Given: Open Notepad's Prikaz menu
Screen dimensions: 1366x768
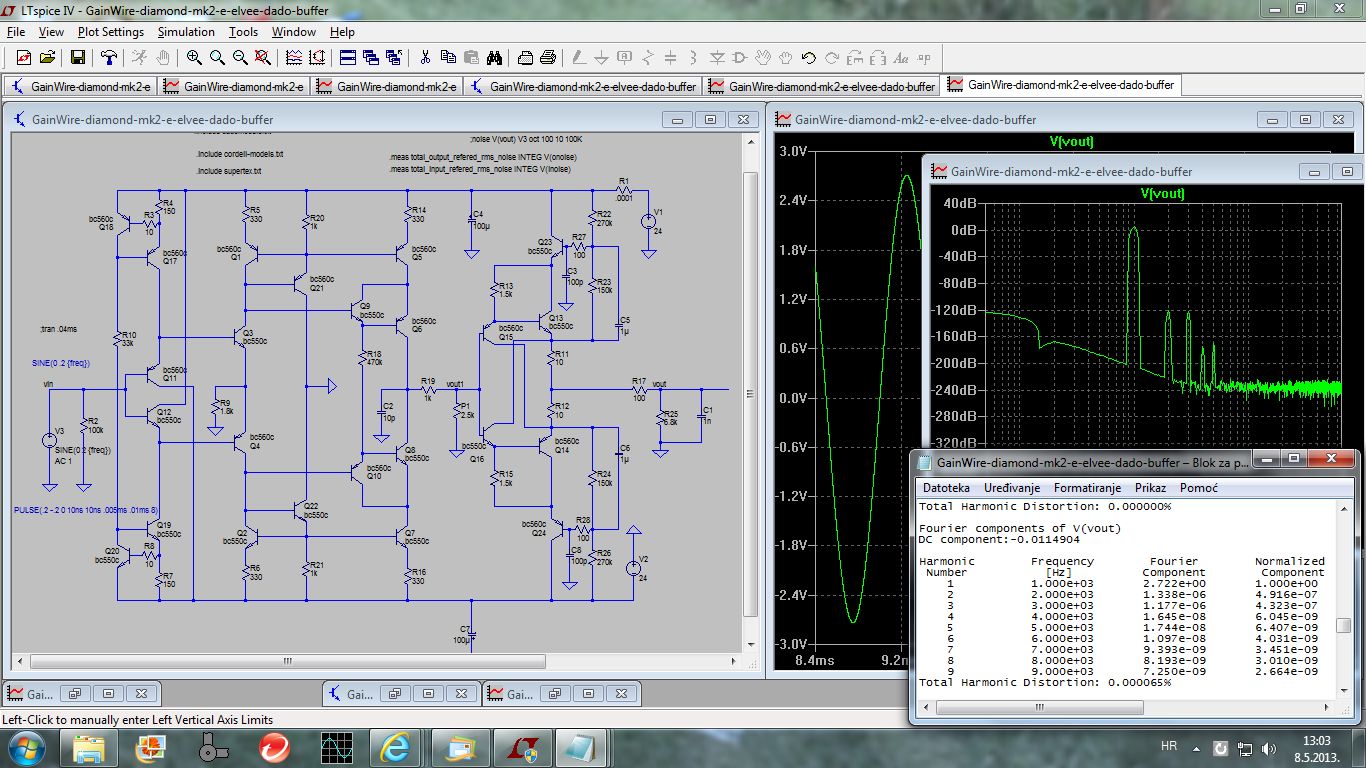Looking at the screenshot, I should [1152, 488].
